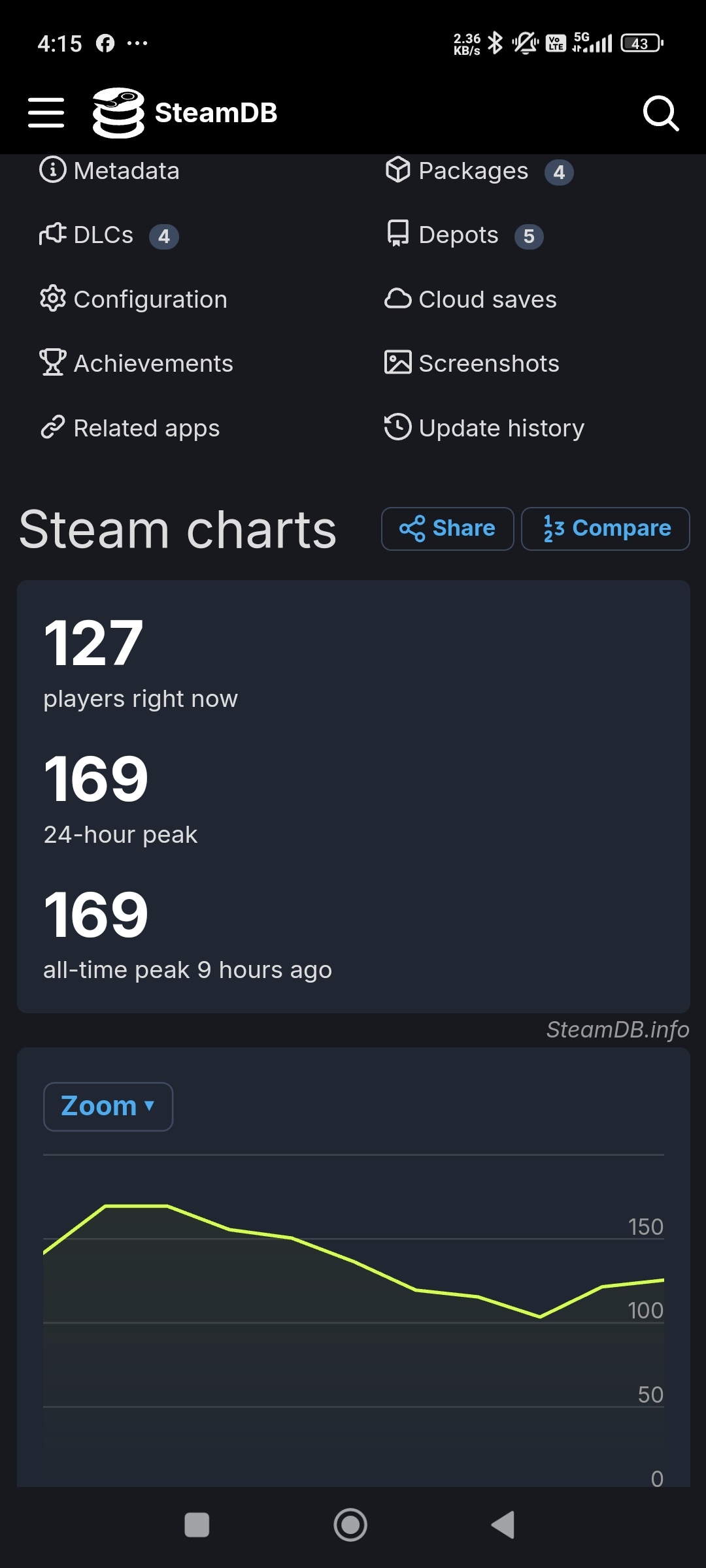Click the Share button
This screenshot has height=1568, width=706.
(x=448, y=529)
